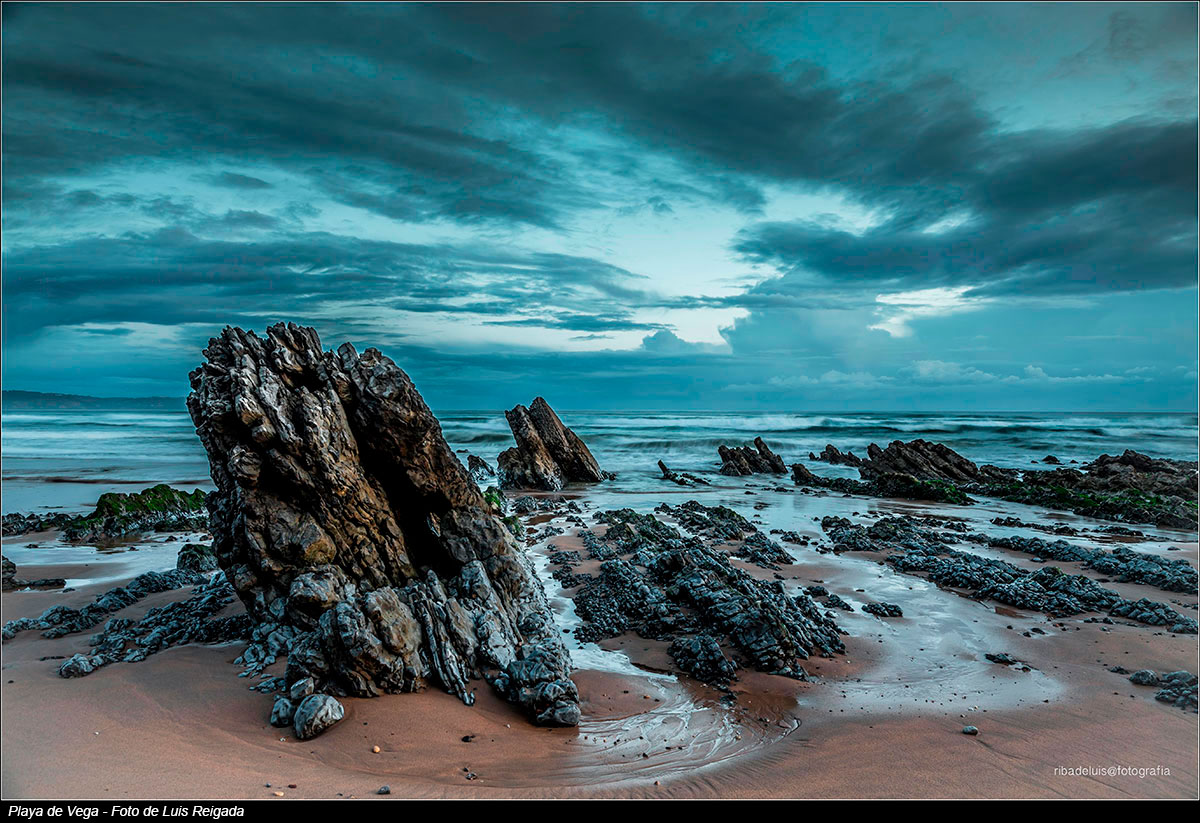1200x823 pixels.
Task: Click the long rock strip on the right beach
Action: pyautogui.click(x=1040, y=580)
